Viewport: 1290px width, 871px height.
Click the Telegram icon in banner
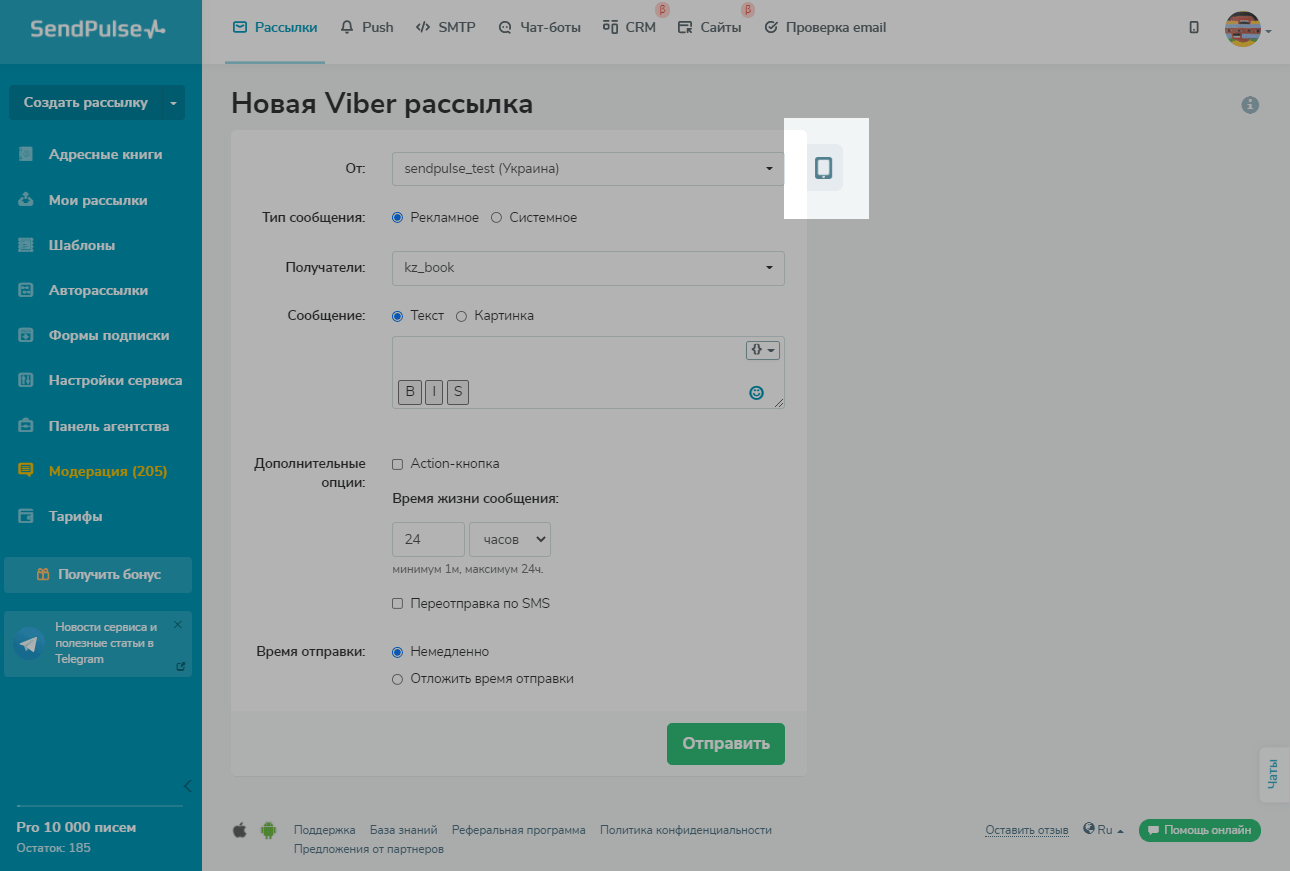29,644
